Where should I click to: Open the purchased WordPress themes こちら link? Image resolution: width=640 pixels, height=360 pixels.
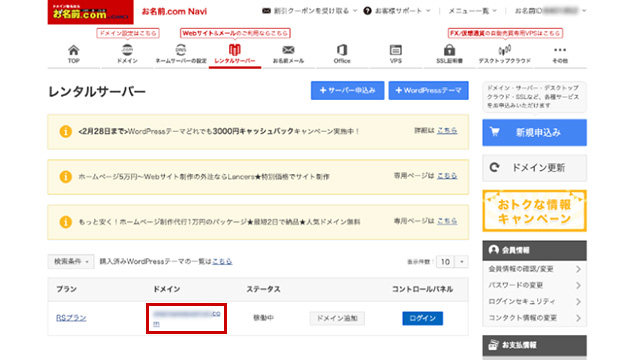pos(222,261)
